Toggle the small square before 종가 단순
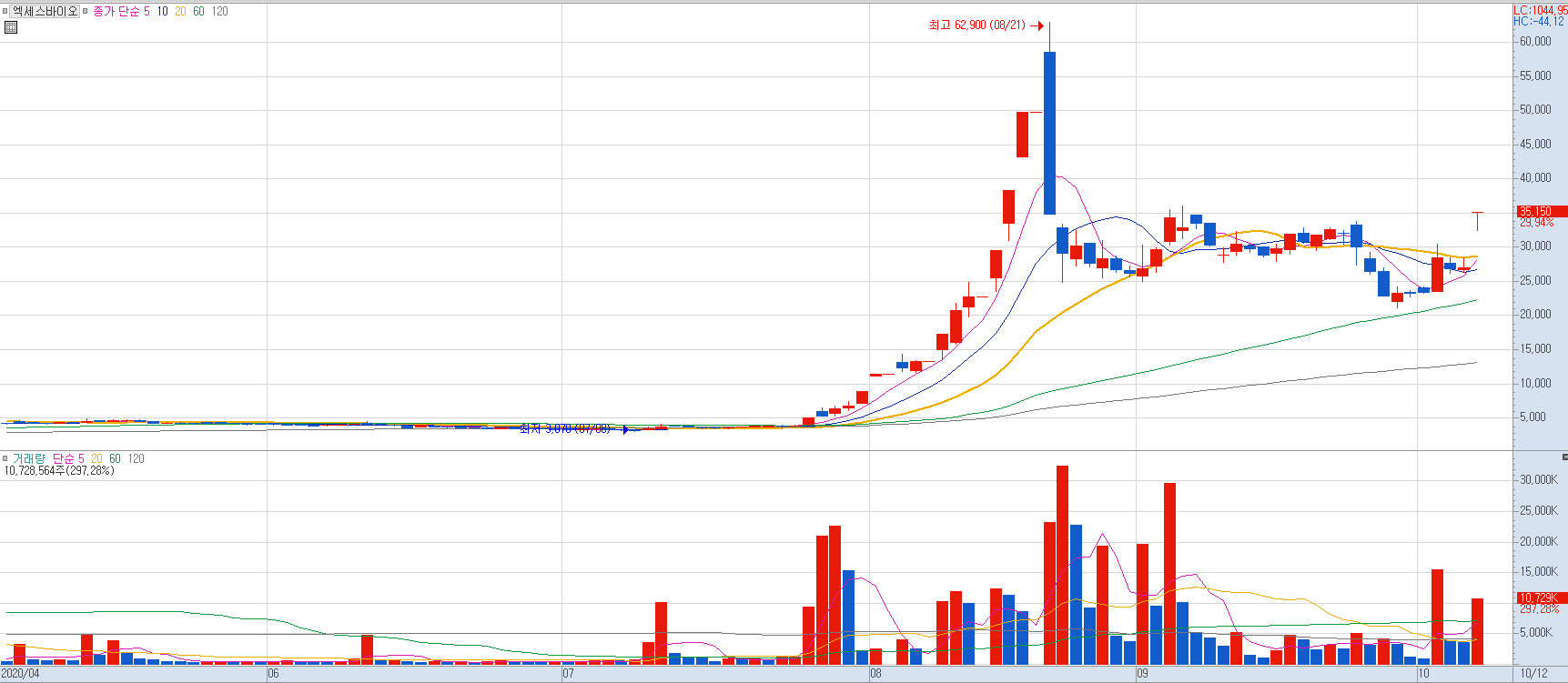Viewport: 1568px width, 683px height. tap(86, 12)
